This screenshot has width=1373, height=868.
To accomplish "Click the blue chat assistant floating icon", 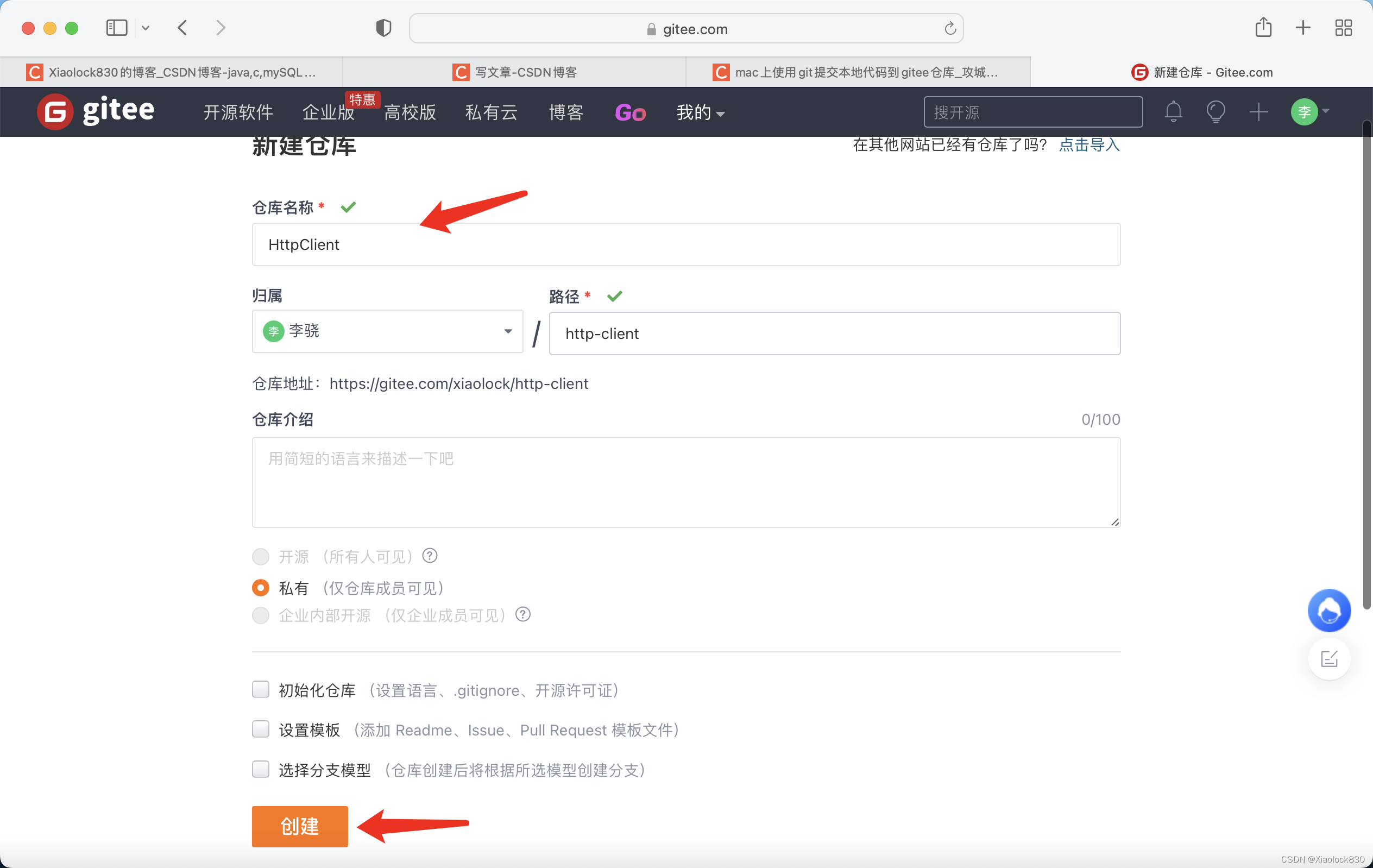I will click(1328, 609).
